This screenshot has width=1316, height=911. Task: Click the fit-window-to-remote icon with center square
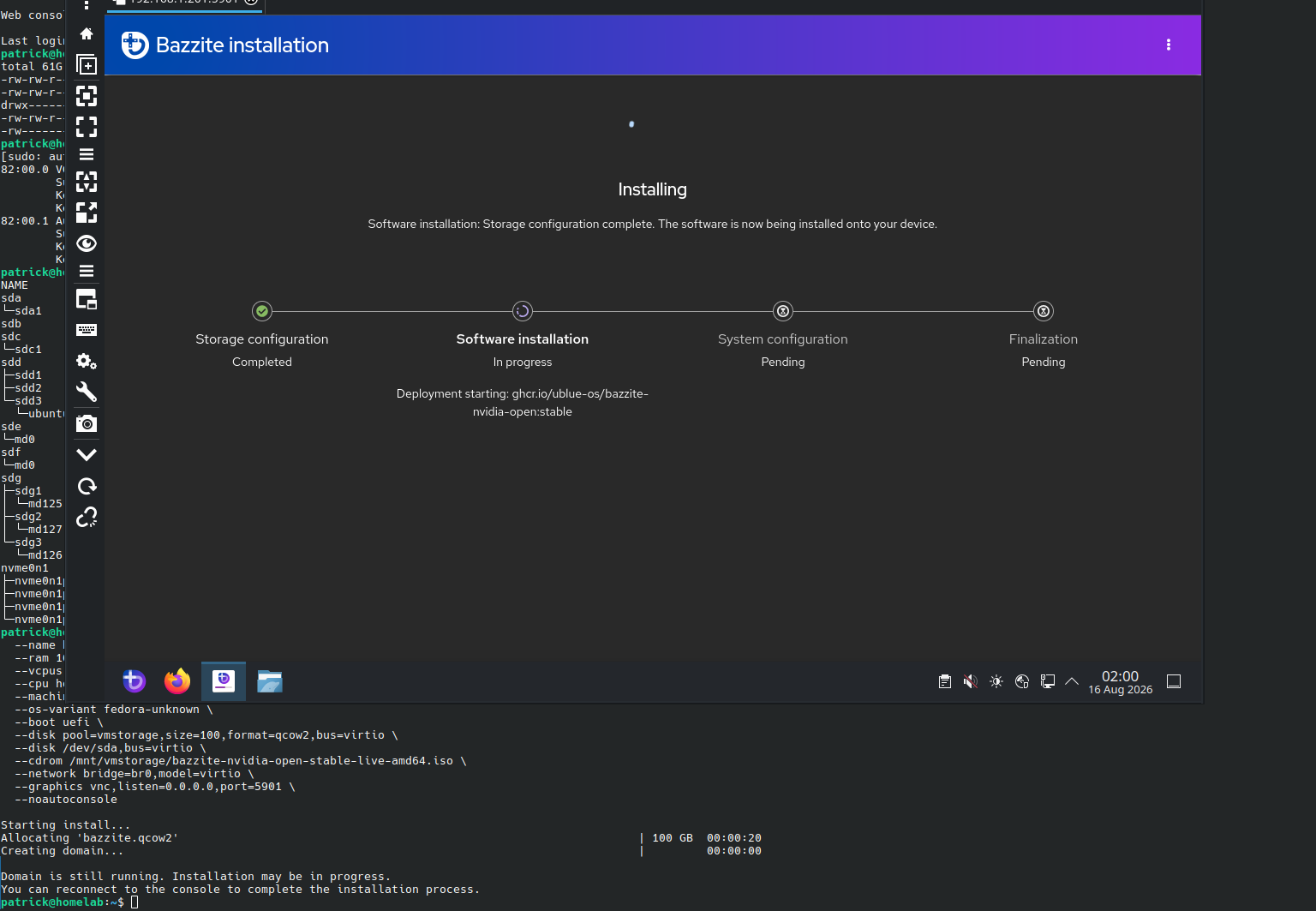pyautogui.click(x=87, y=96)
